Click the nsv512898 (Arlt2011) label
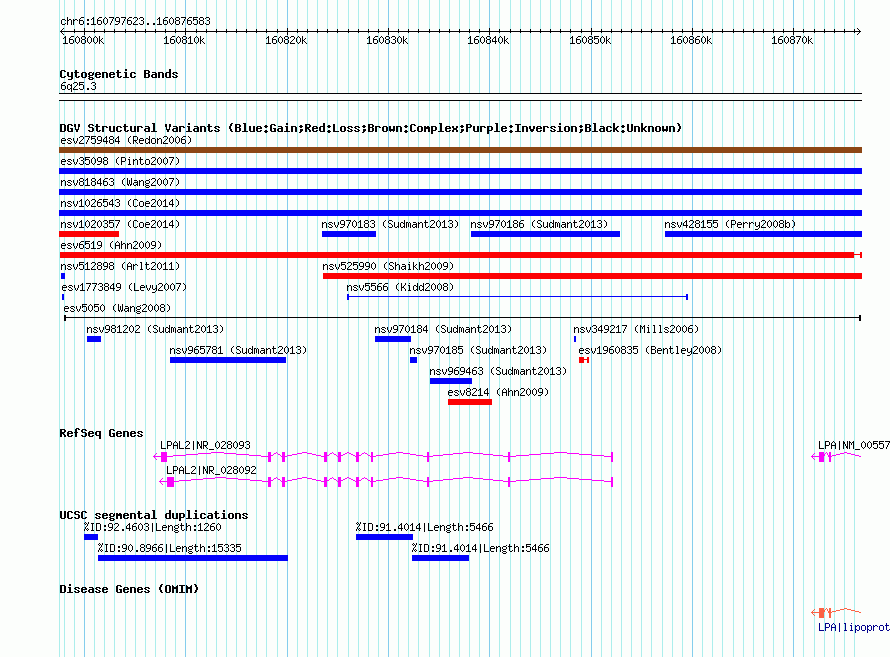The height and width of the screenshot is (657, 890). pyautogui.click(x=120, y=266)
